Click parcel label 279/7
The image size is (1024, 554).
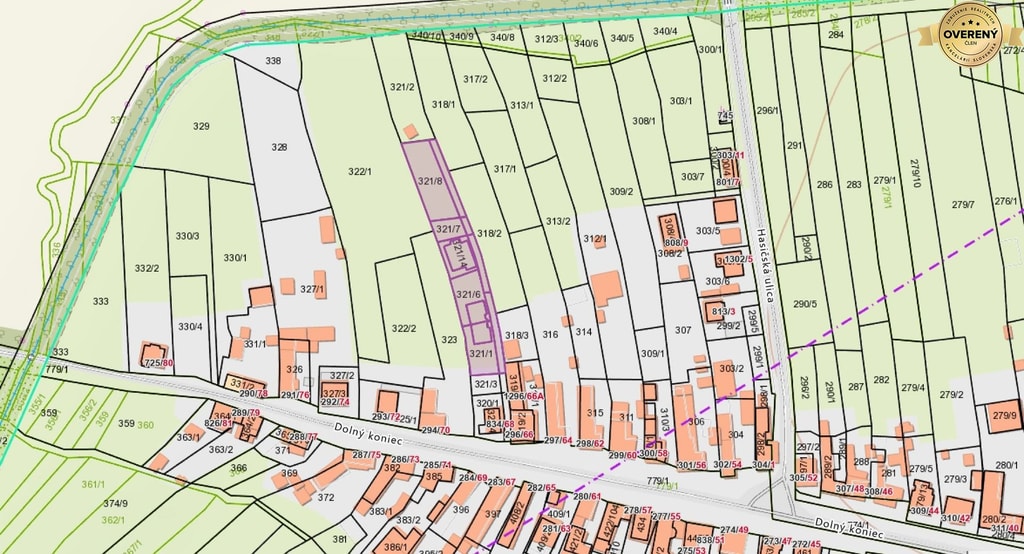963,204
